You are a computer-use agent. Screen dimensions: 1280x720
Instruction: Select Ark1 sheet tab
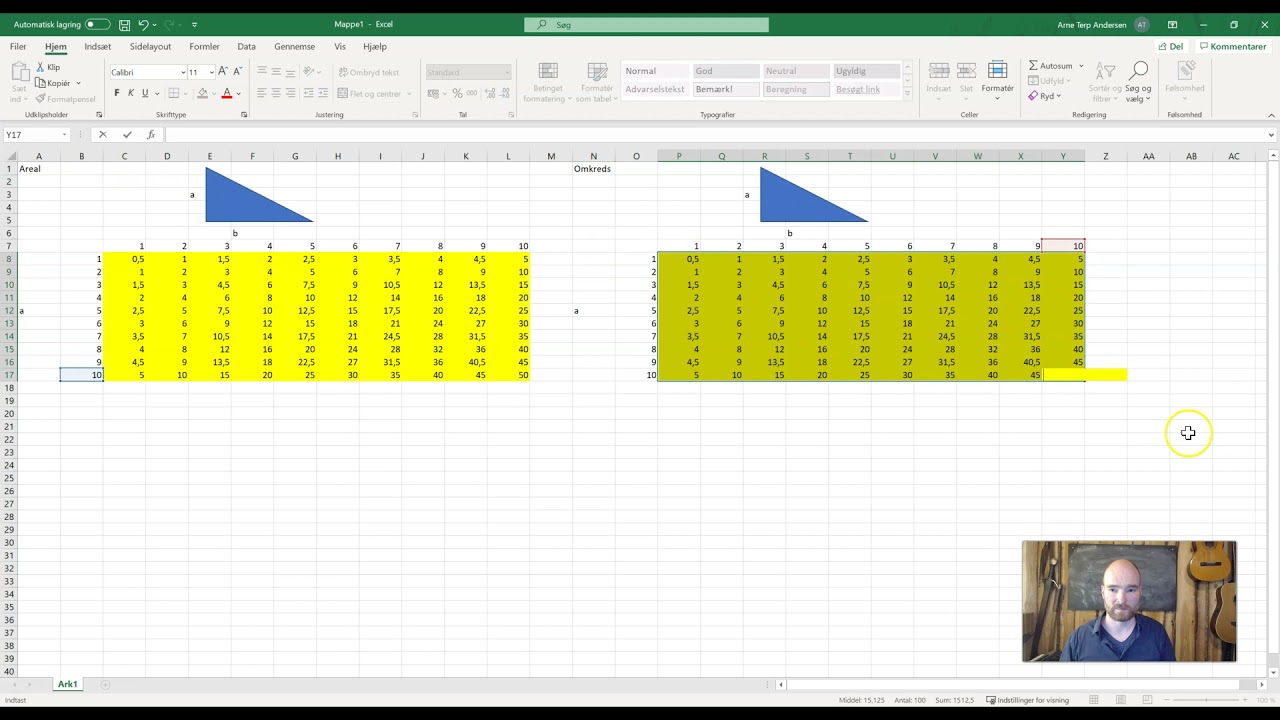point(67,684)
